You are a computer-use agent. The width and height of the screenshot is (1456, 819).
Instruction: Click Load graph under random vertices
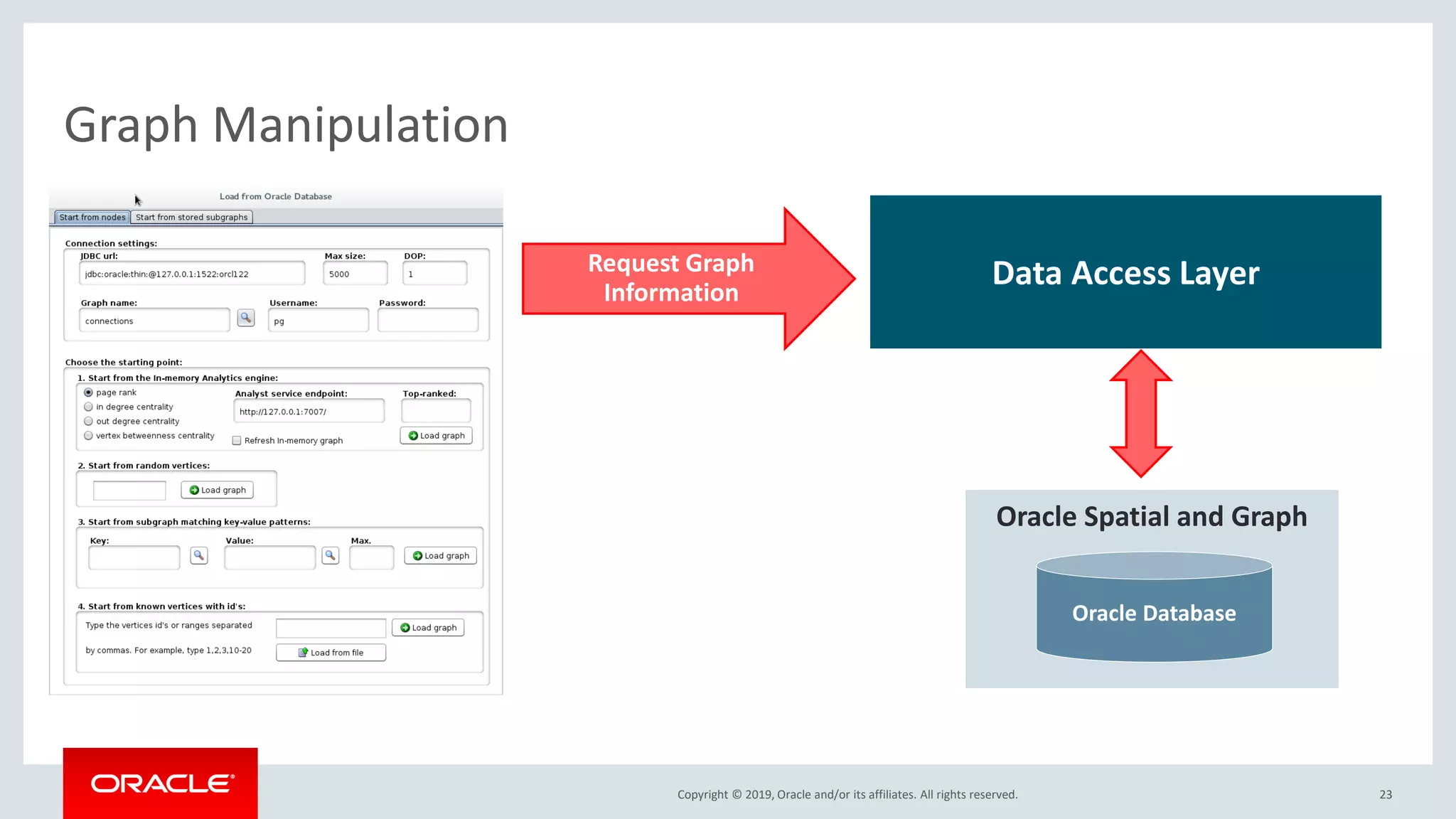pyautogui.click(x=218, y=490)
